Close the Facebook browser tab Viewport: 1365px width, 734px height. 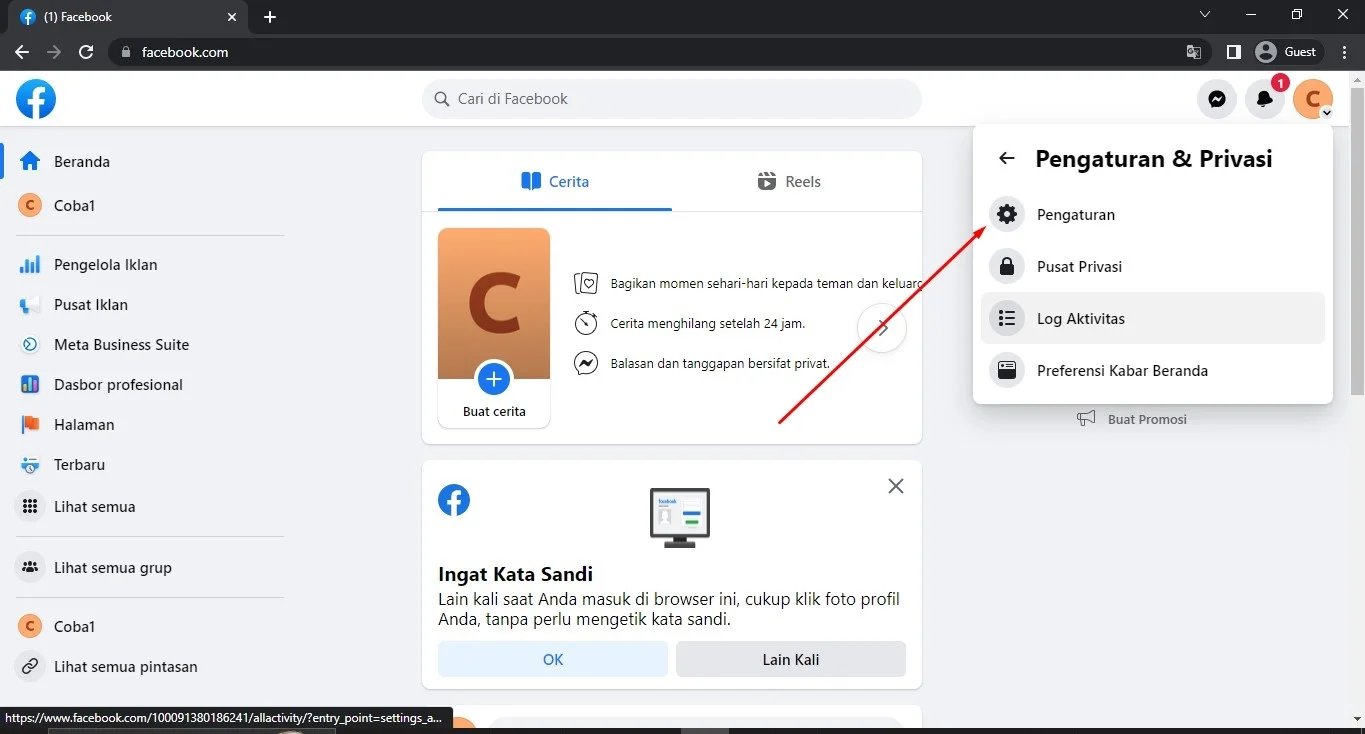coord(232,17)
